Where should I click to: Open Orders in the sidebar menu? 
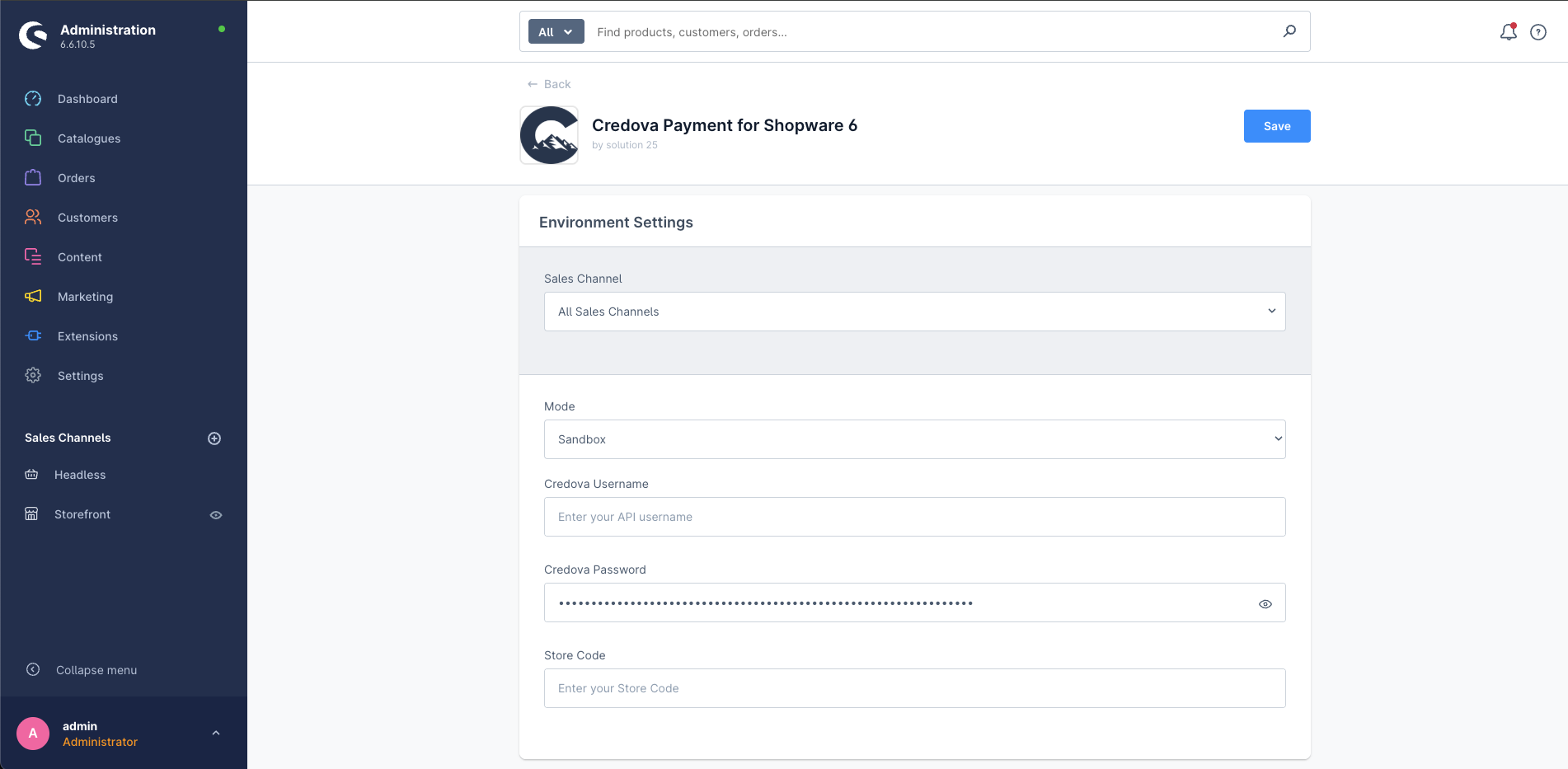tap(76, 178)
